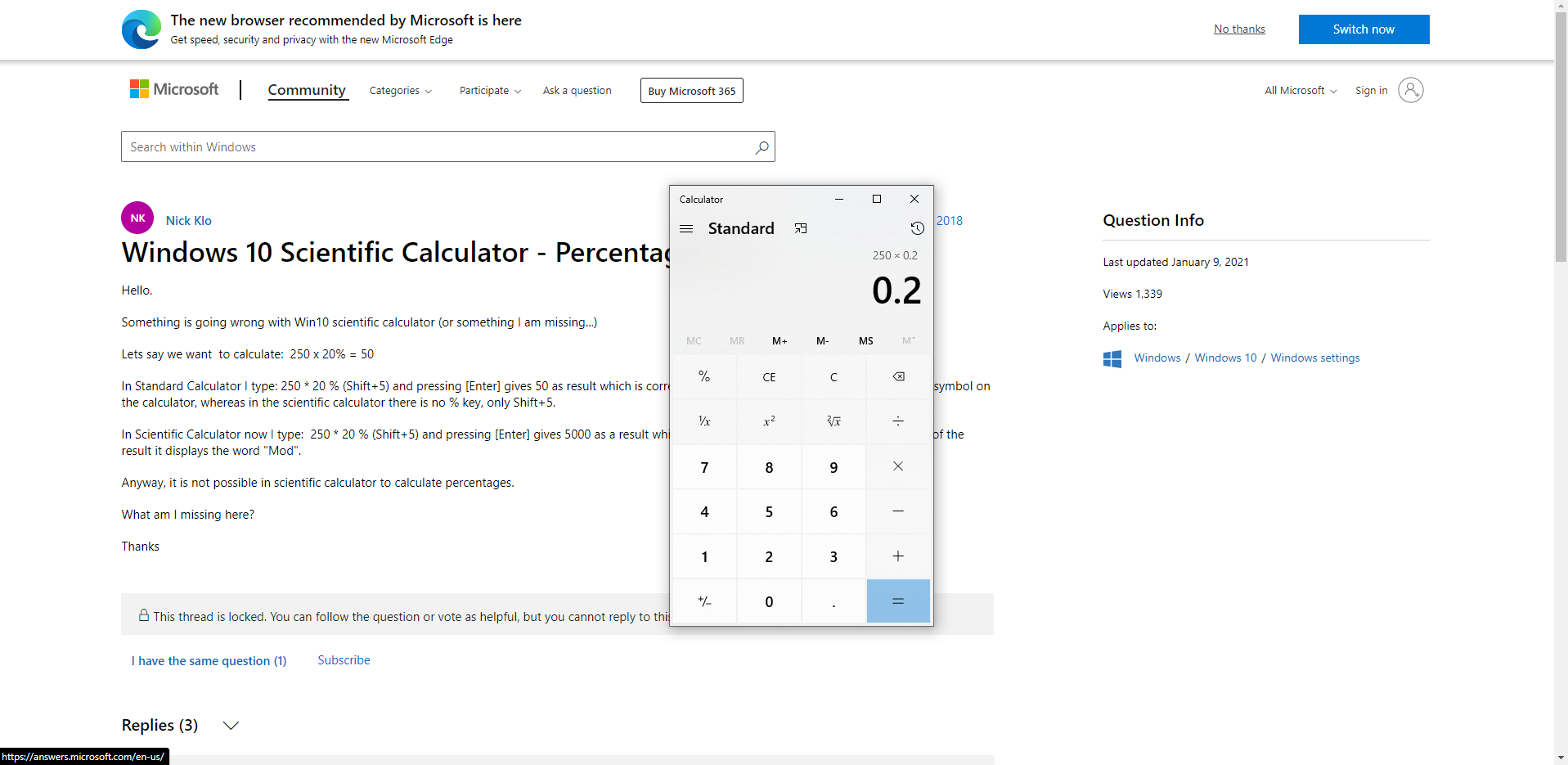Open the Windows breadcrumb link

click(1157, 358)
